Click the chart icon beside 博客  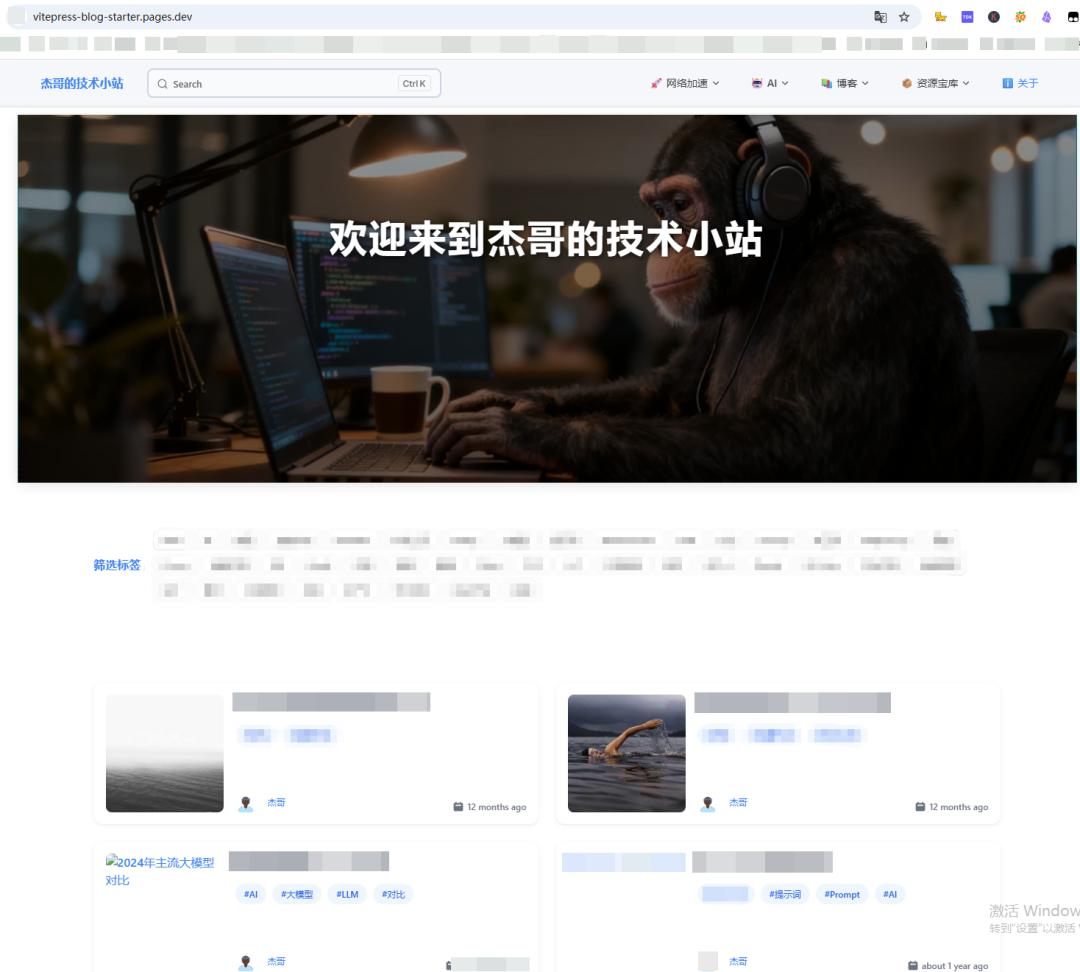[x=826, y=83]
